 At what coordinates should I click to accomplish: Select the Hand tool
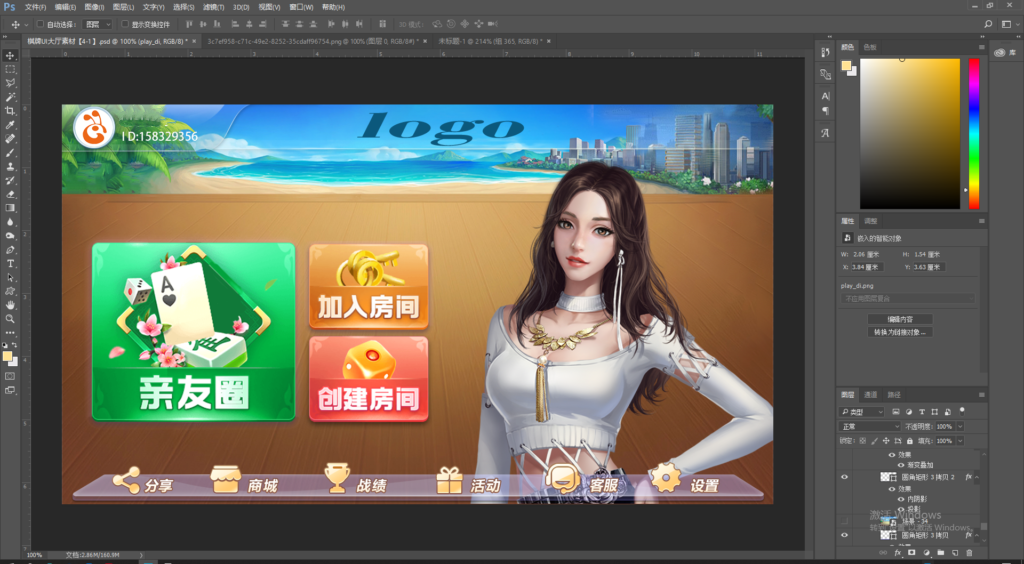[x=10, y=304]
